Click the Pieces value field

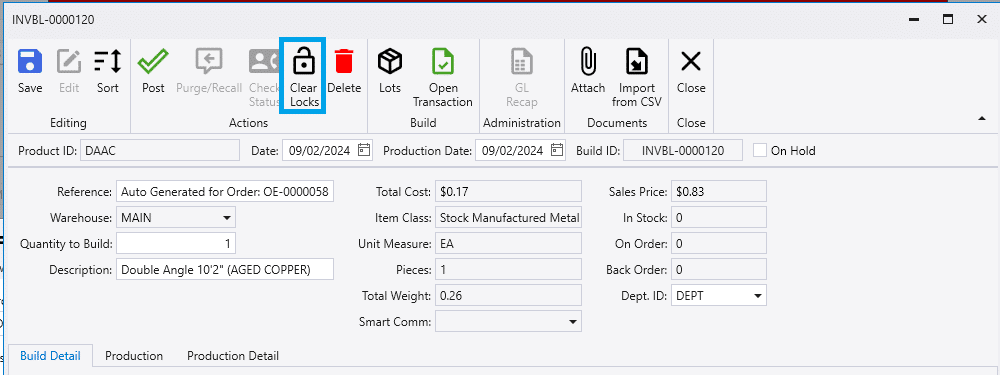(508, 270)
